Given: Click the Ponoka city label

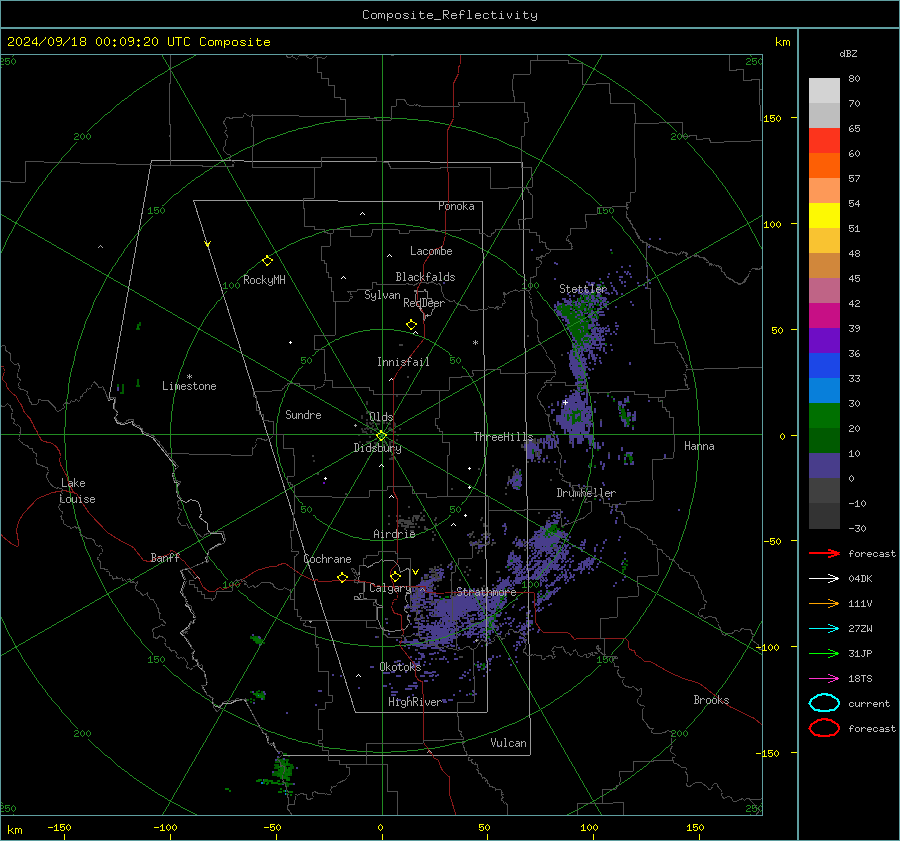Looking at the screenshot, I should [456, 206].
